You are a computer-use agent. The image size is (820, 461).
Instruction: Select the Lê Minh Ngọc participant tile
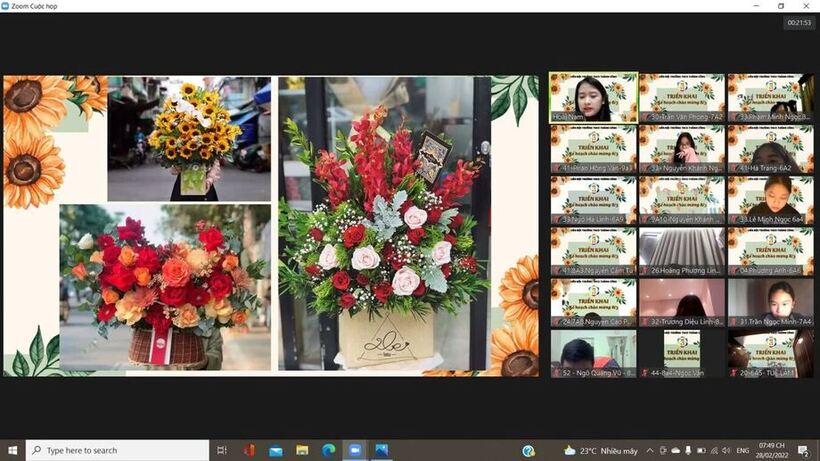pyautogui.click(x=770, y=201)
